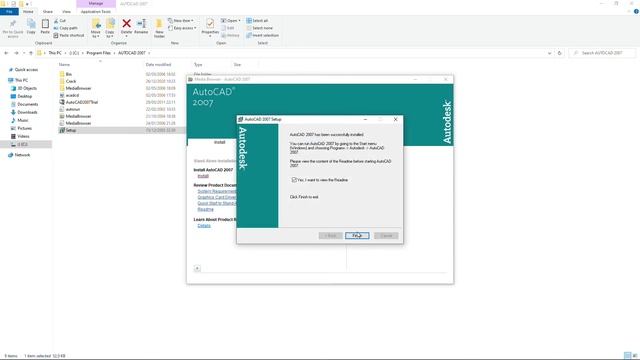
Task: Click the plus button in Media Browser
Action: (197, 268)
